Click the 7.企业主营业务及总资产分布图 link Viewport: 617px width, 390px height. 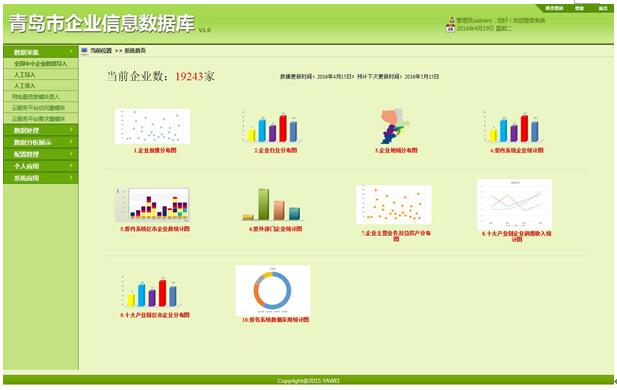396,236
